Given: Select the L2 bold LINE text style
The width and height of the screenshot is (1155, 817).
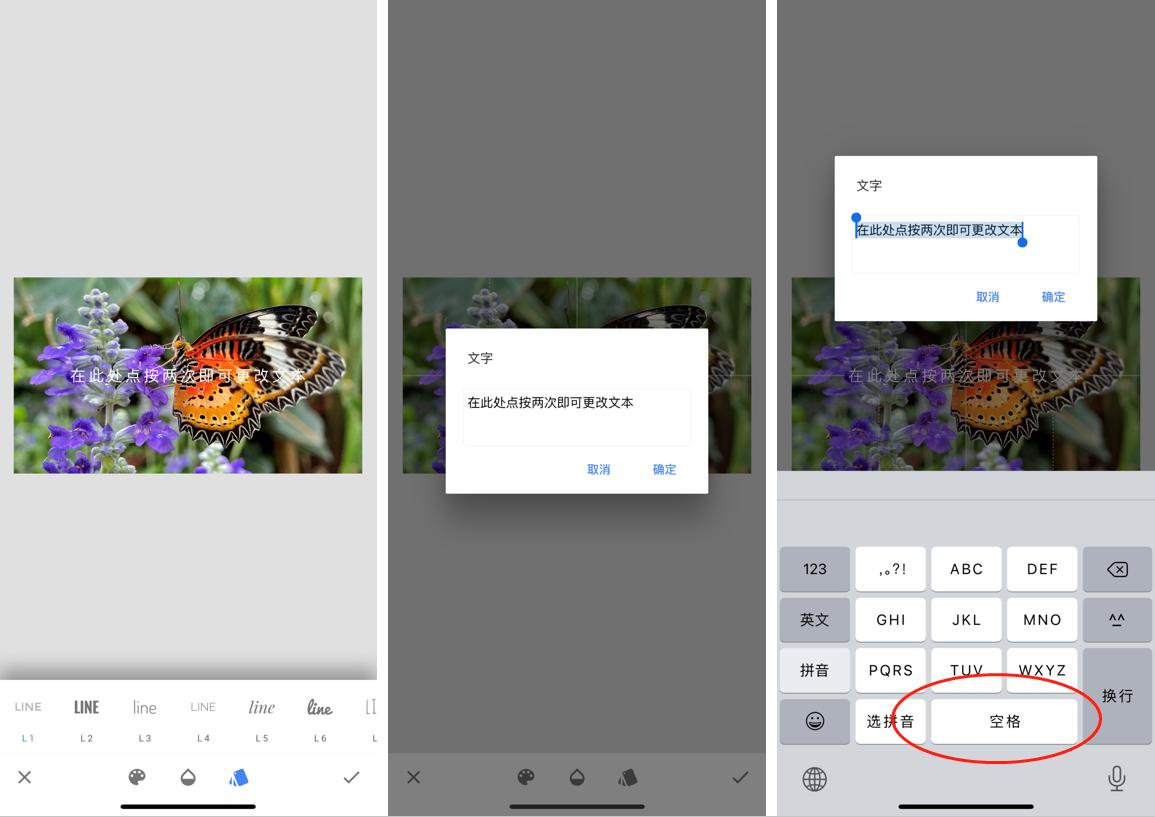Looking at the screenshot, I should (86, 707).
